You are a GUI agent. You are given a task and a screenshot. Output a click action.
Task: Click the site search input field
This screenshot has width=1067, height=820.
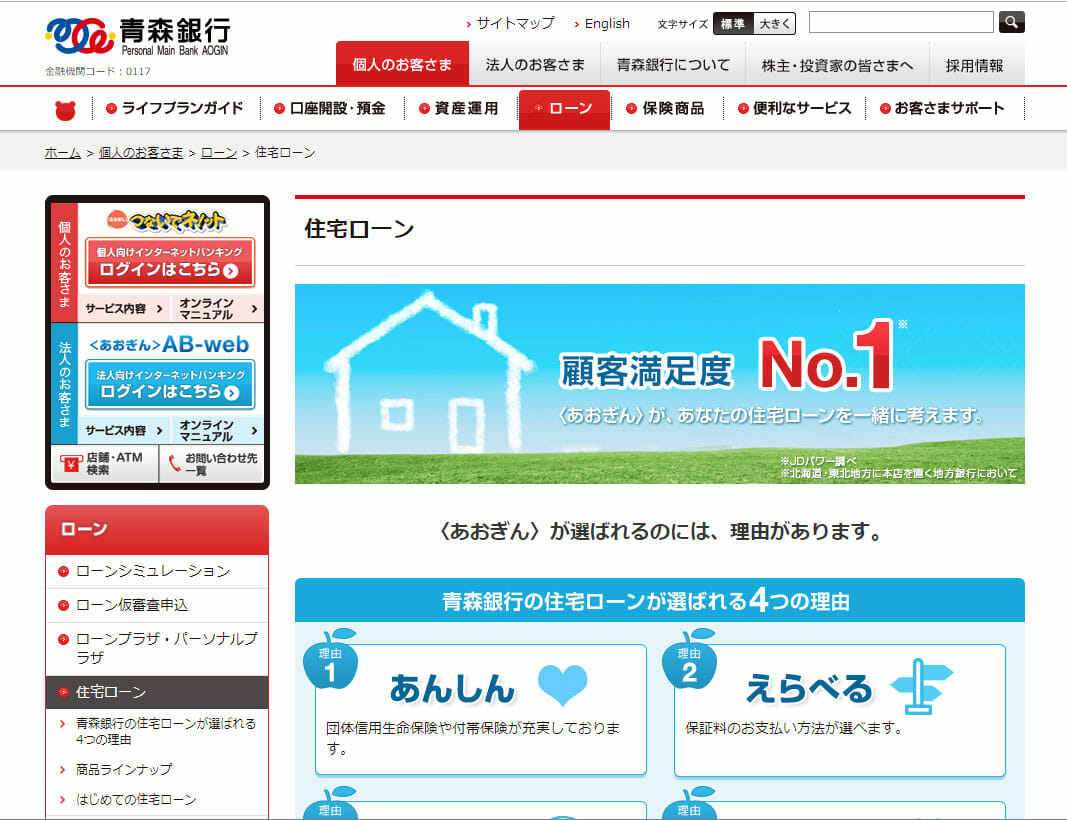pyautogui.click(x=900, y=22)
